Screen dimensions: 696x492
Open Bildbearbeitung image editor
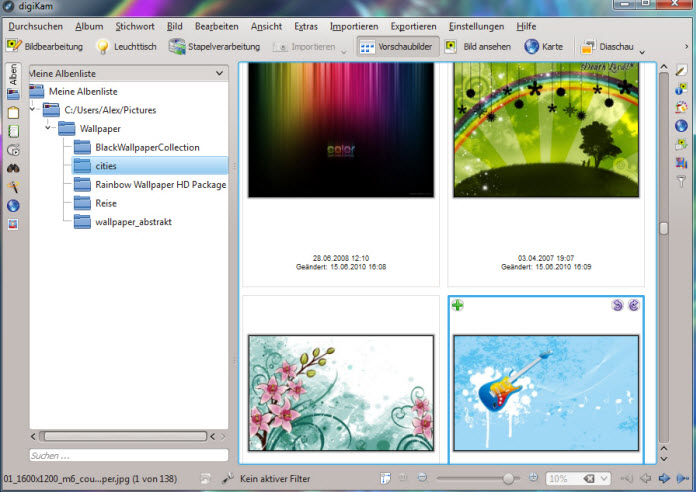(x=44, y=47)
